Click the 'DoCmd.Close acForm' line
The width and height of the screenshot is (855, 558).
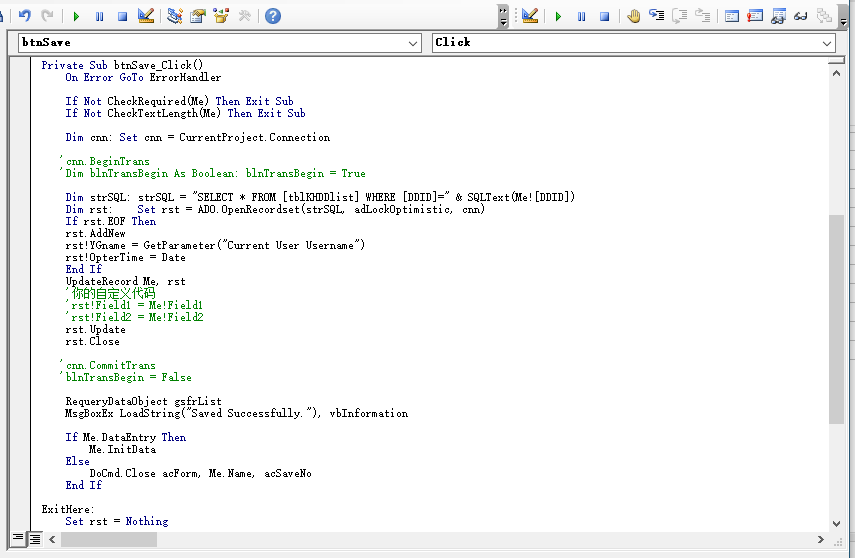[200, 473]
